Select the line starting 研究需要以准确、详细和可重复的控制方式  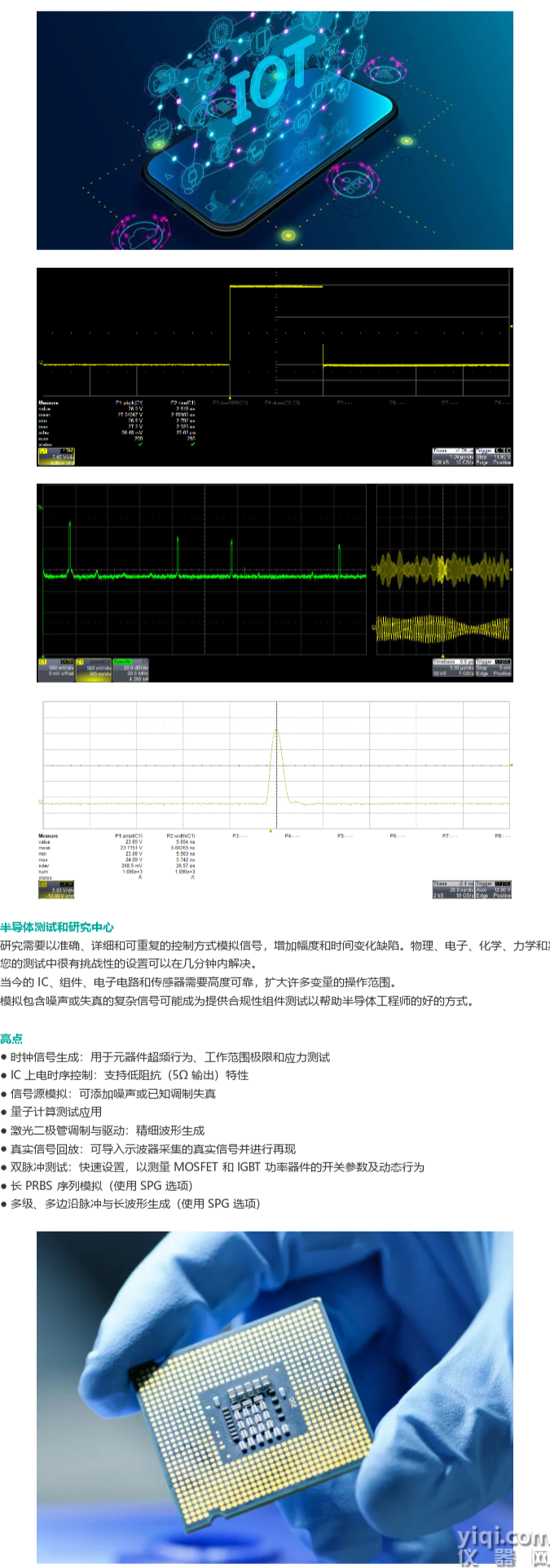[275, 946]
